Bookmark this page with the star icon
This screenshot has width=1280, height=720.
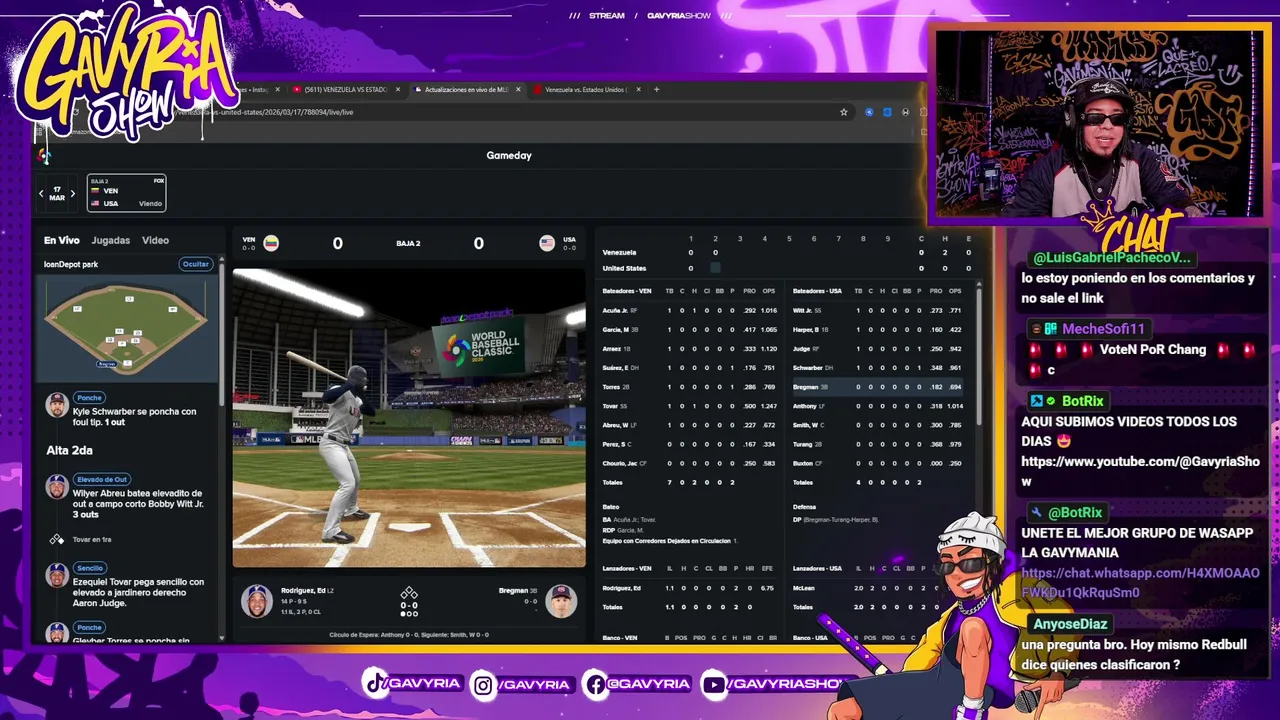(844, 112)
